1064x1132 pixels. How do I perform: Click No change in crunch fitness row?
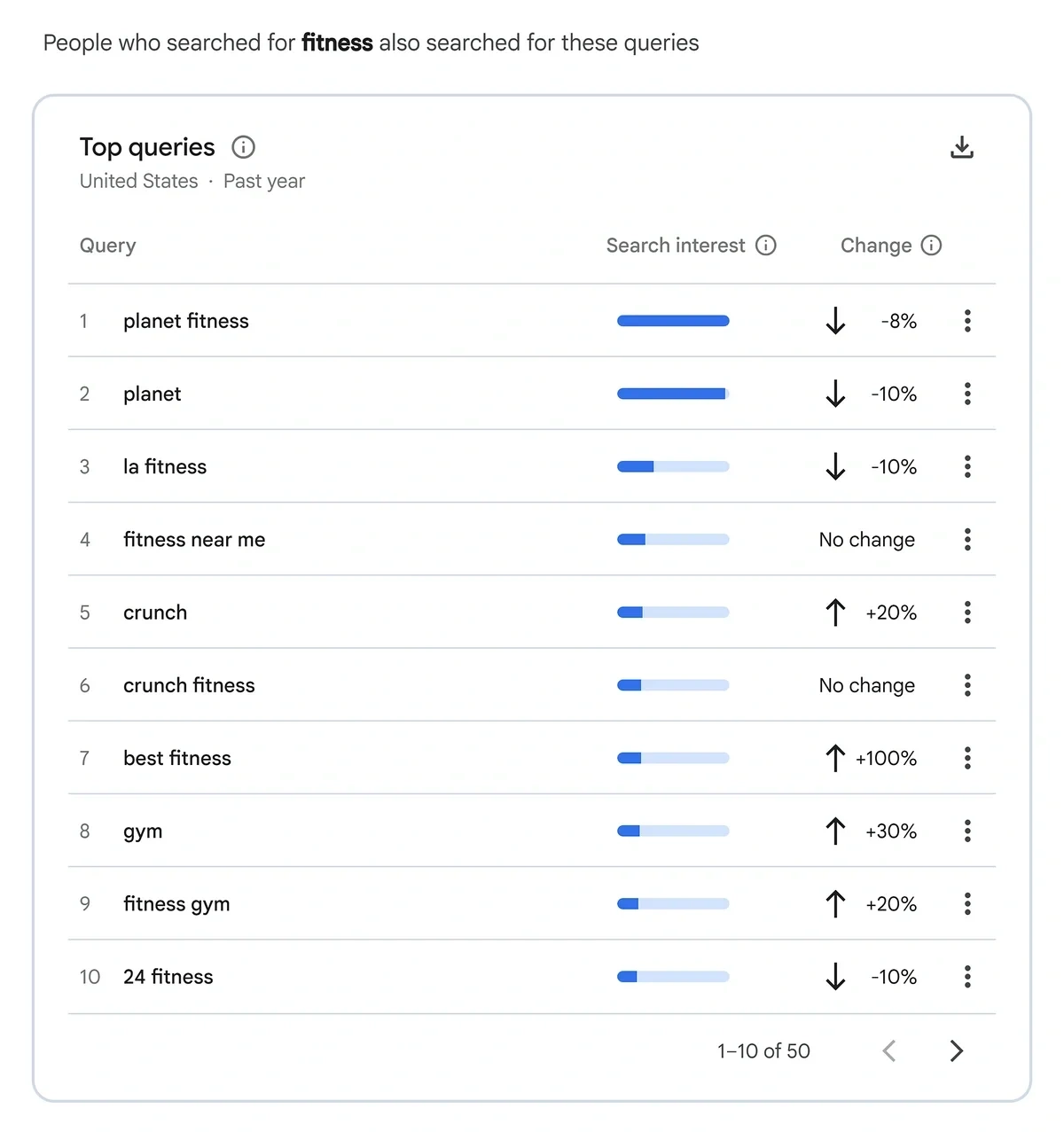[866, 686]
